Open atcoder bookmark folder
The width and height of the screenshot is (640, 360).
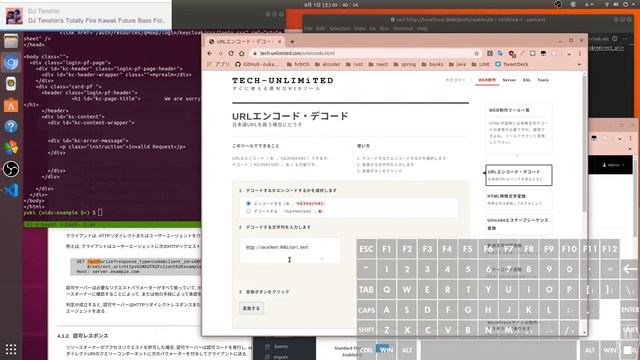pos(327,64)
